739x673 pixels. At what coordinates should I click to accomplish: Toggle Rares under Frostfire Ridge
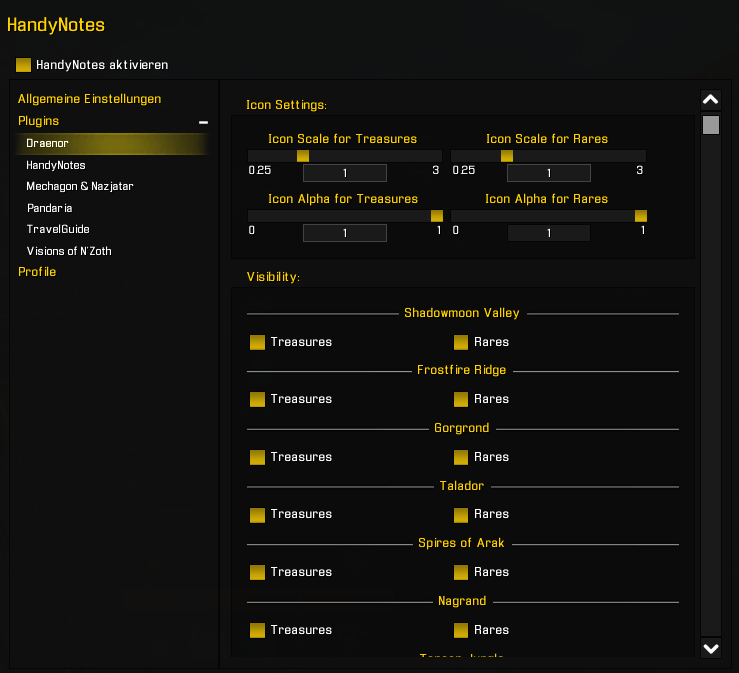click(461, 399)
